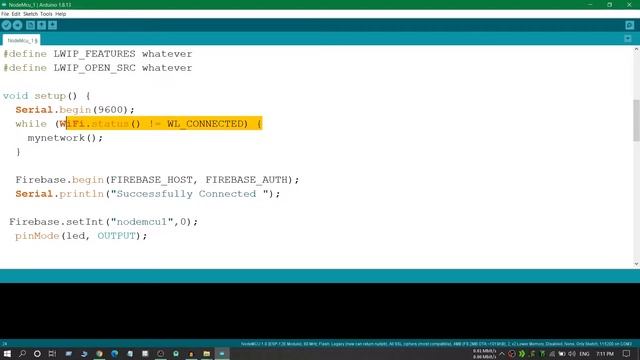
Task: Open the File menu
Action: [x=5, y=14]
